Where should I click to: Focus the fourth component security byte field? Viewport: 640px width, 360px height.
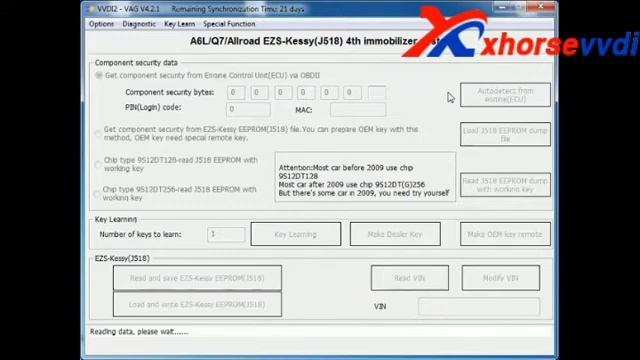click(x=306, y=93)
